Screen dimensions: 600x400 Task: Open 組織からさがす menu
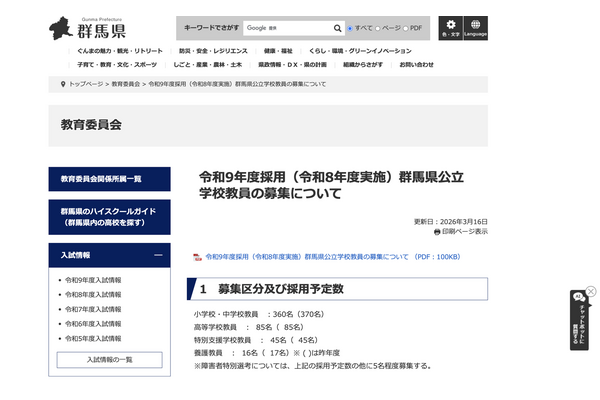(363, 65)
